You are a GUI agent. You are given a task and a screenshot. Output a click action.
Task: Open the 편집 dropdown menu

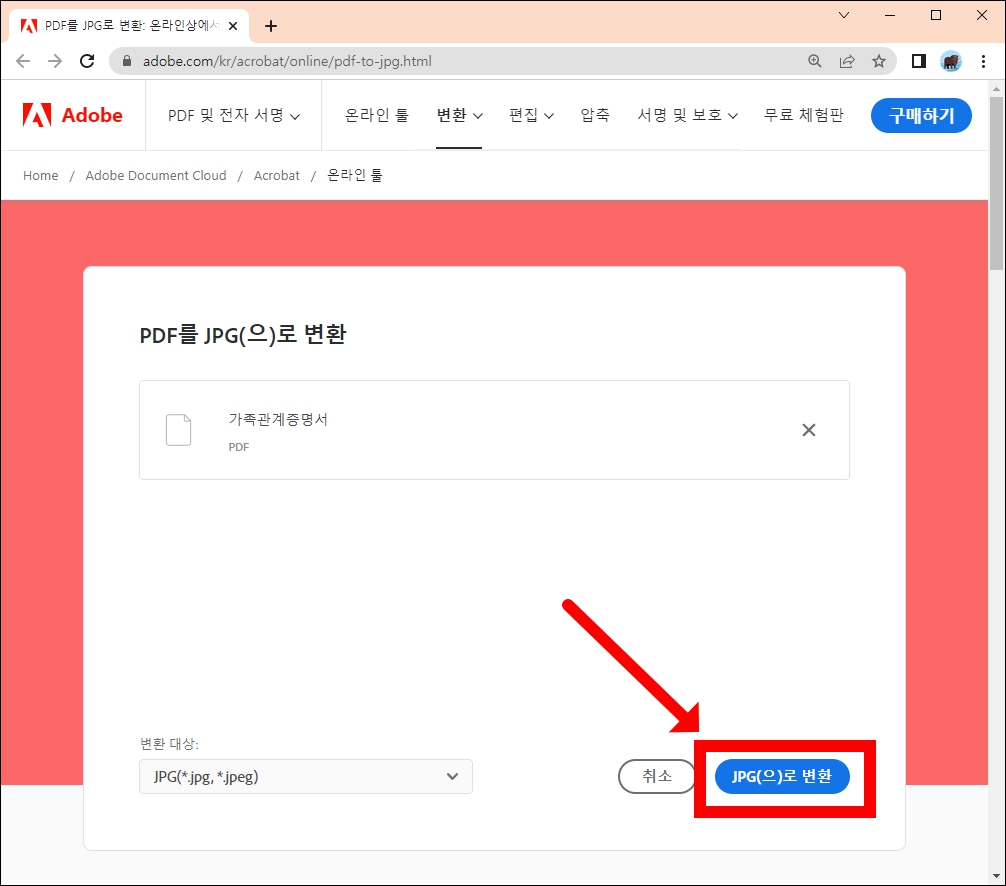[531, 115]
